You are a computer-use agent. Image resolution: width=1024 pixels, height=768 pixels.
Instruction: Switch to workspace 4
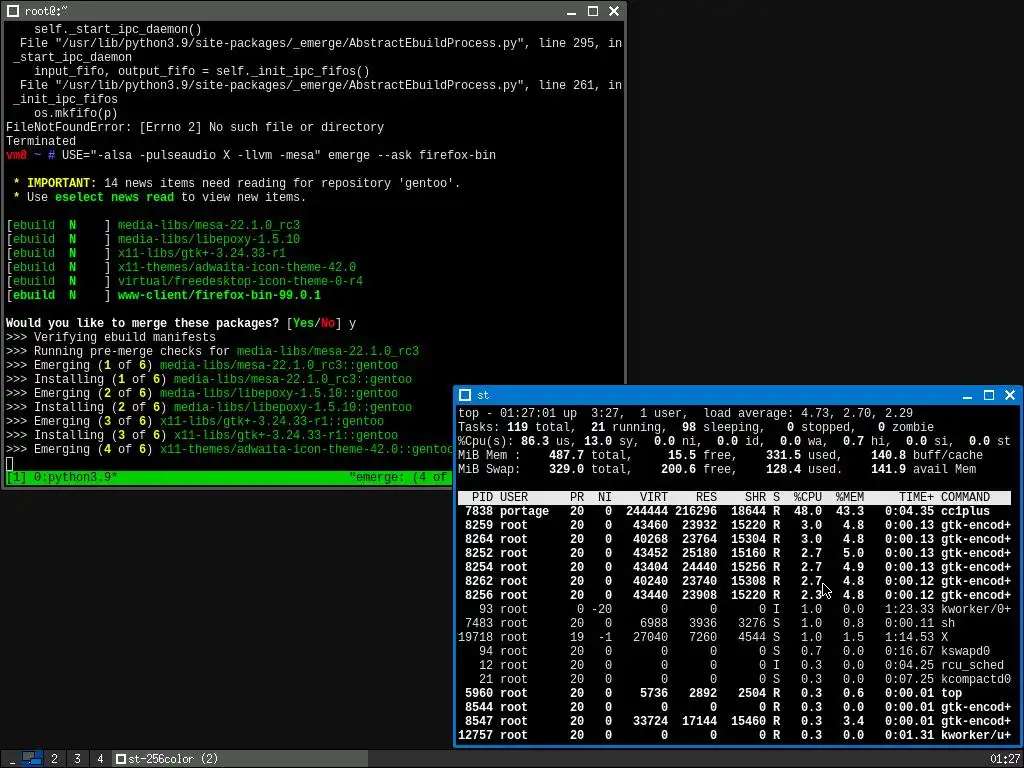[100, 759]
